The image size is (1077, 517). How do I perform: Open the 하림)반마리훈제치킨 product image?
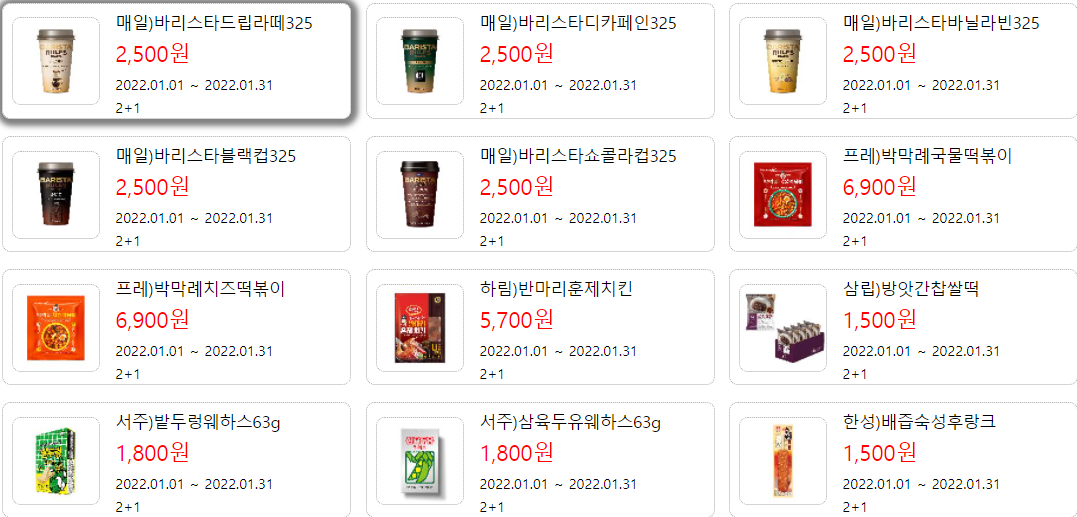[420, 328]
